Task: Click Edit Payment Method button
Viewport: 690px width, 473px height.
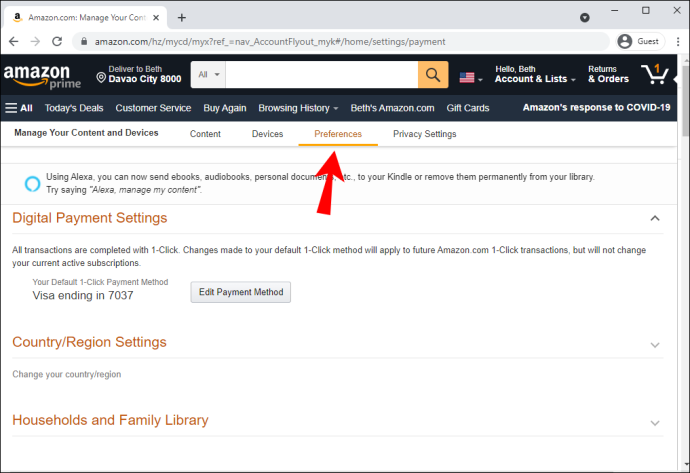Action: point(241,292)
